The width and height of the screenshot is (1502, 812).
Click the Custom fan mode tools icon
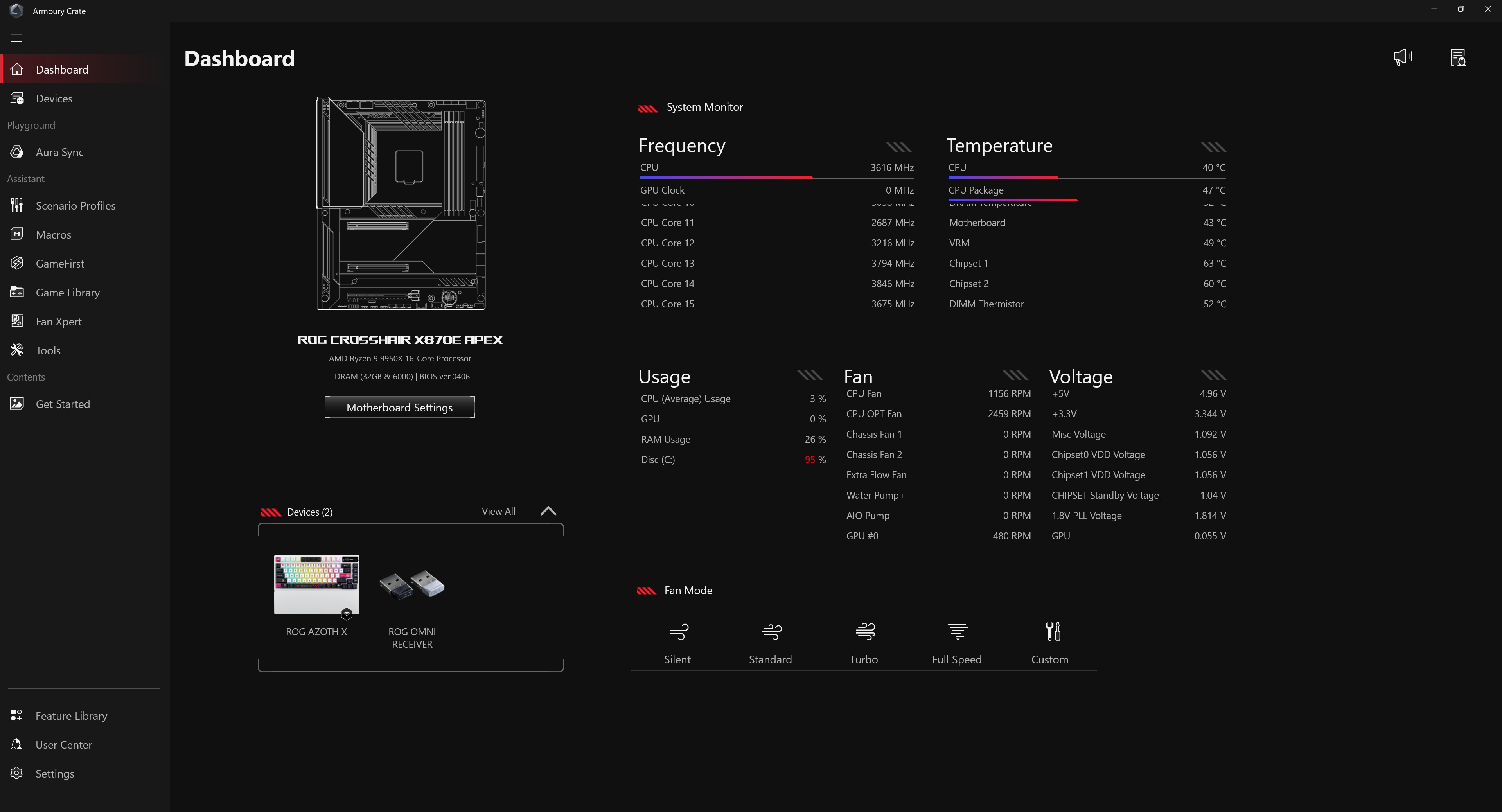pyautogui.click(x=1053, y=631)
